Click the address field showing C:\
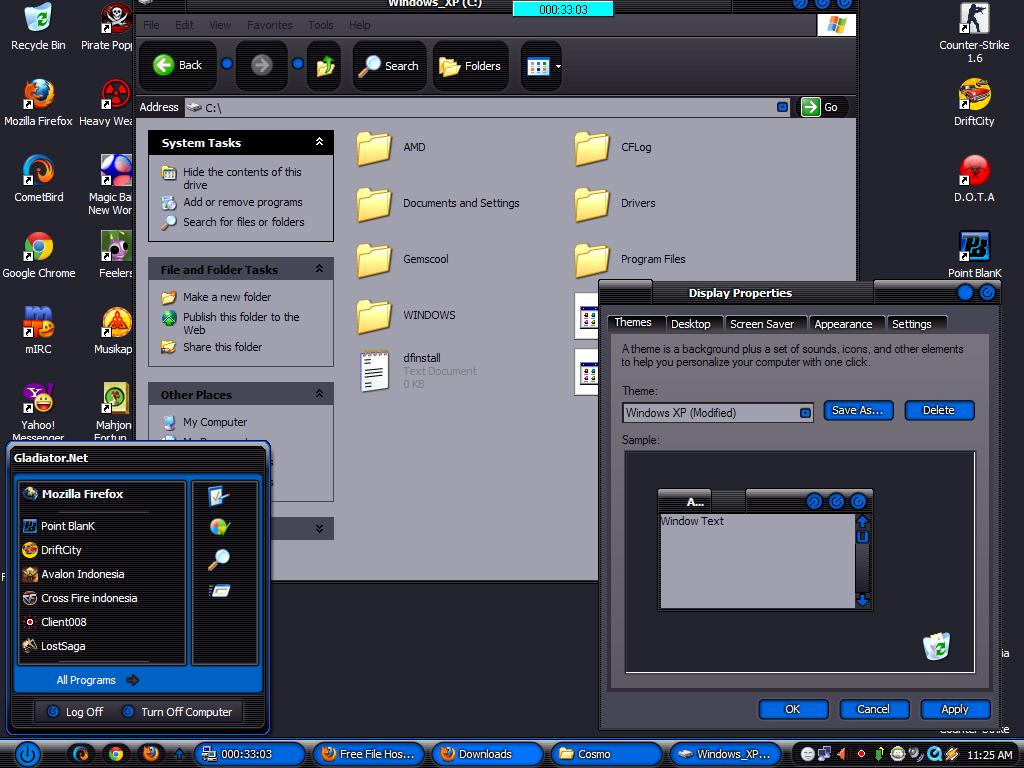This screenshot has width=1024, height=768. click(487, 107)
